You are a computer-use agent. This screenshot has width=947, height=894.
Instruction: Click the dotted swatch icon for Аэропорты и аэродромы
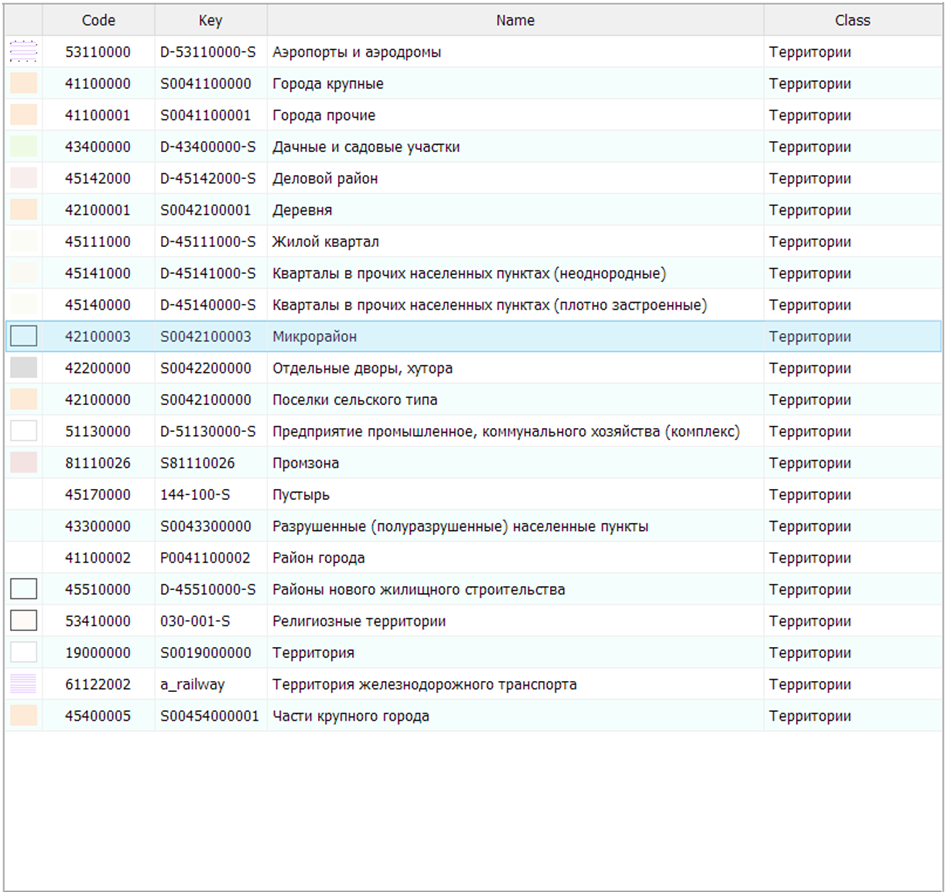point(23,52)
